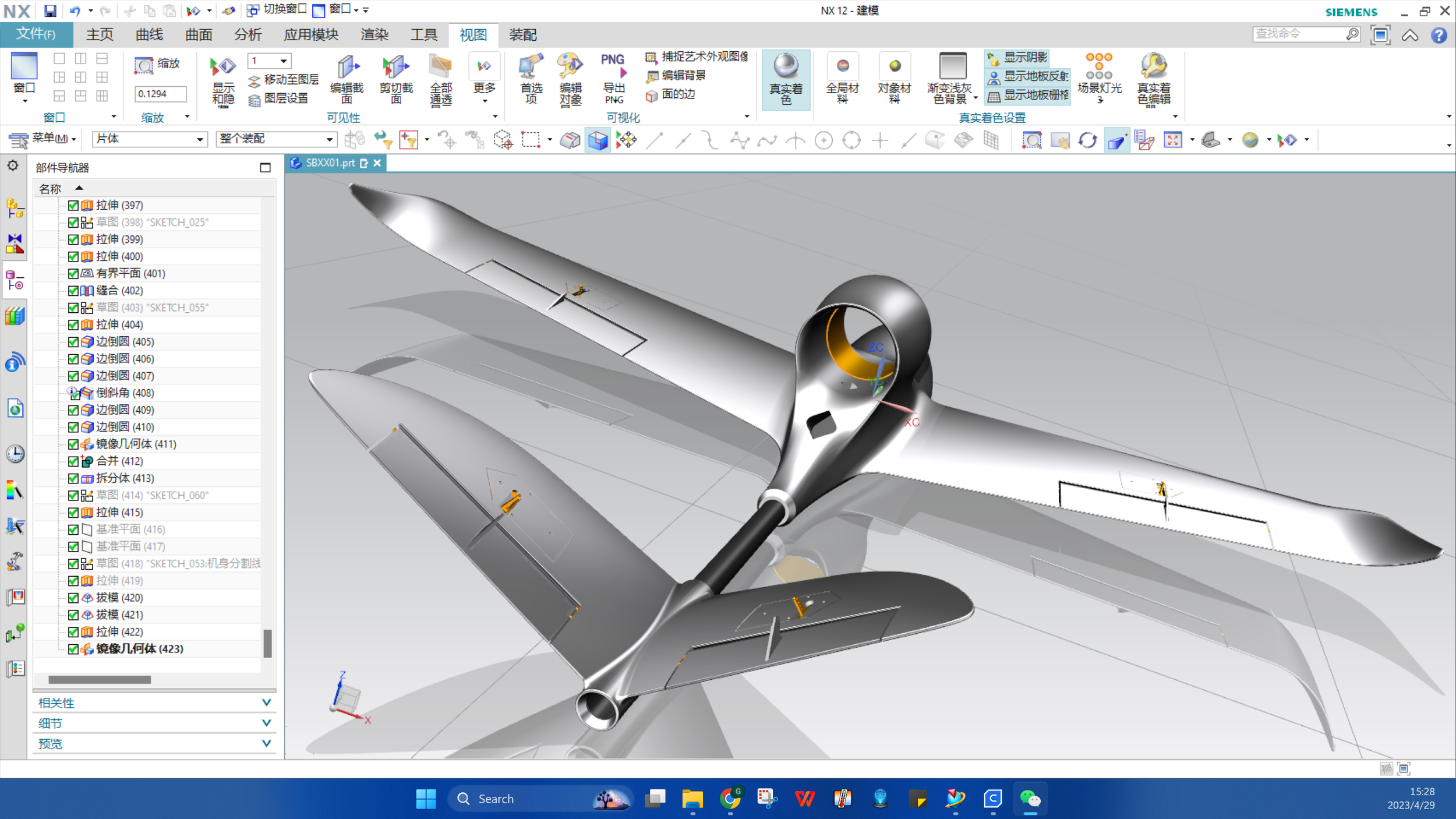Click the zoom scale input field 0.1294
This screenshot has width=1456, height=819.
pos(160,94)
